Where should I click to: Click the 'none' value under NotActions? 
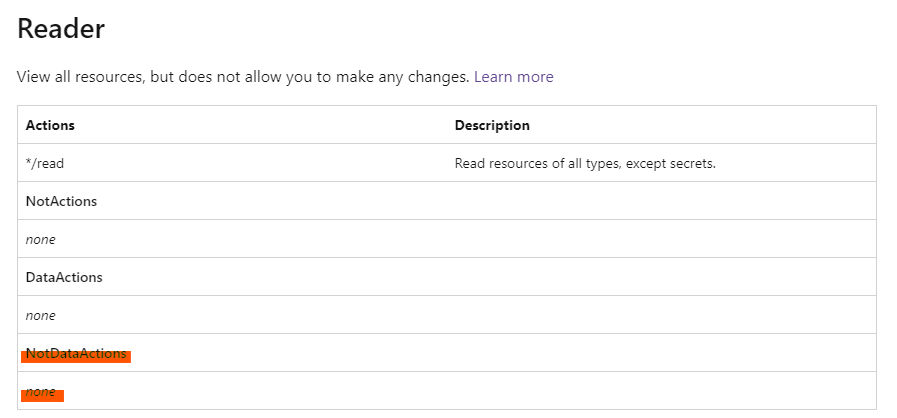click(41, 239)
